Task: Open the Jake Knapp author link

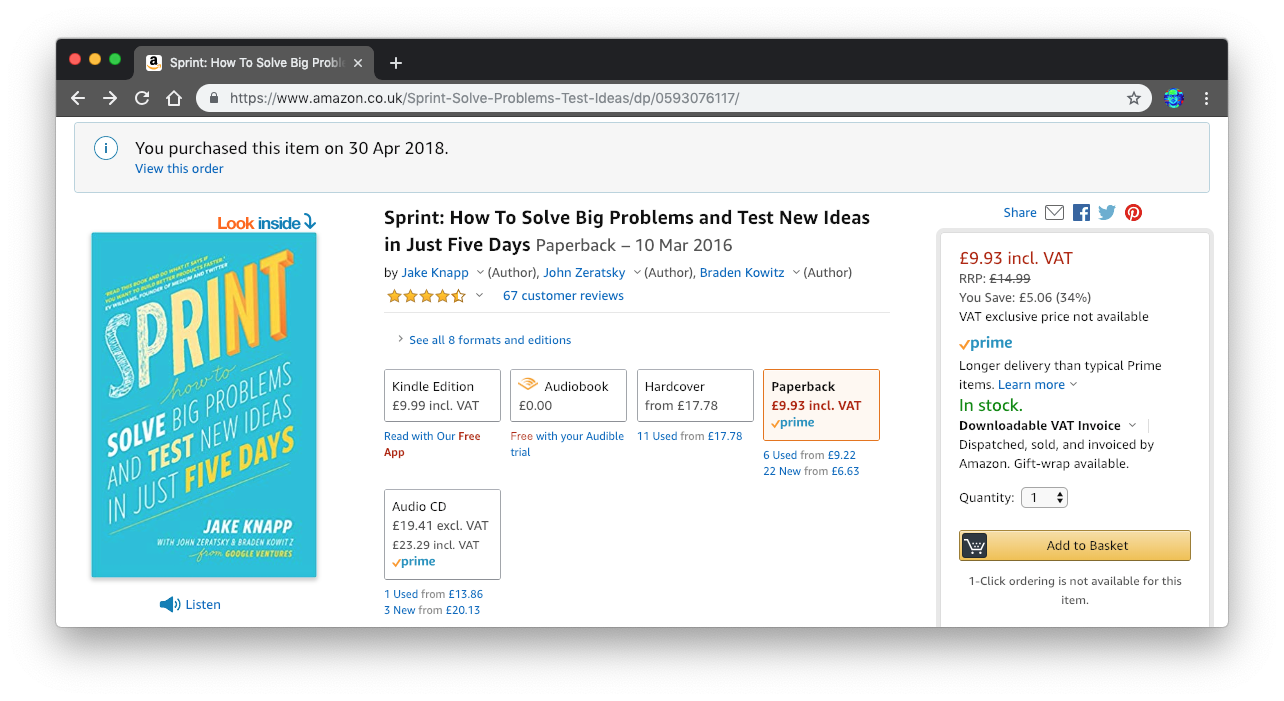Action: click(435, 272)
